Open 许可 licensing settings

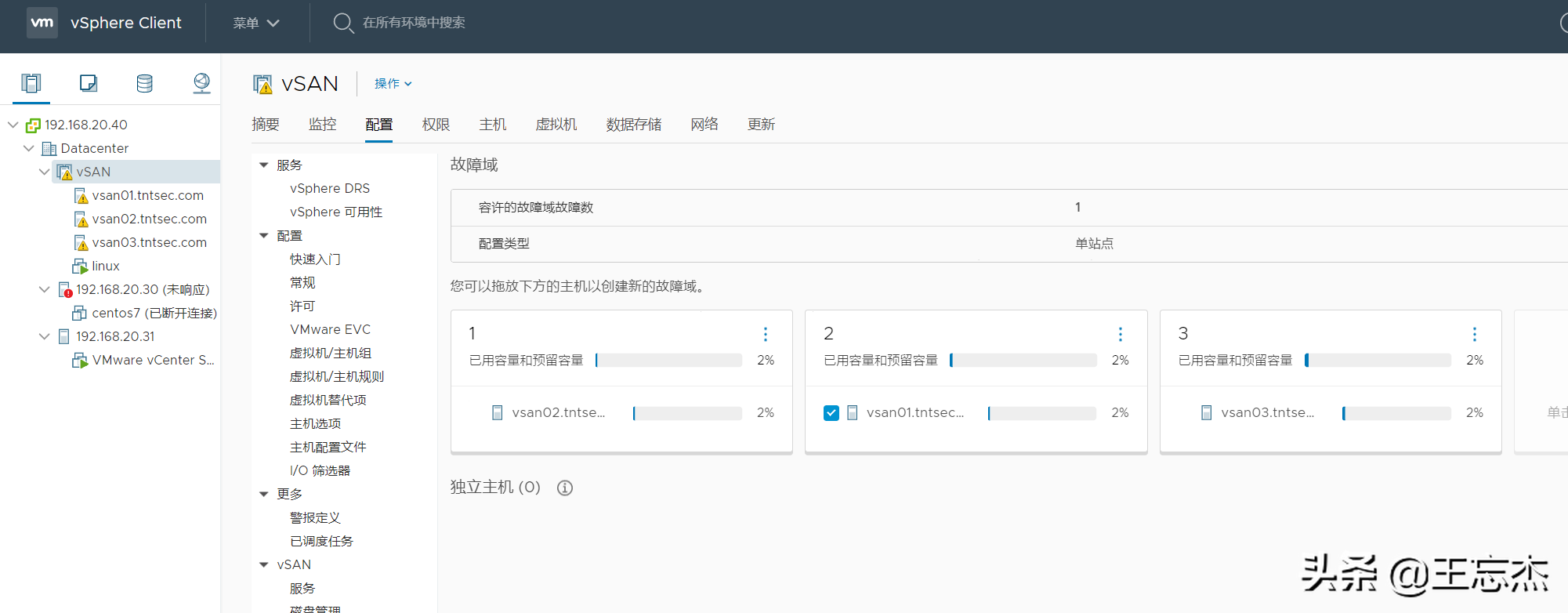[x=302, y=306]
